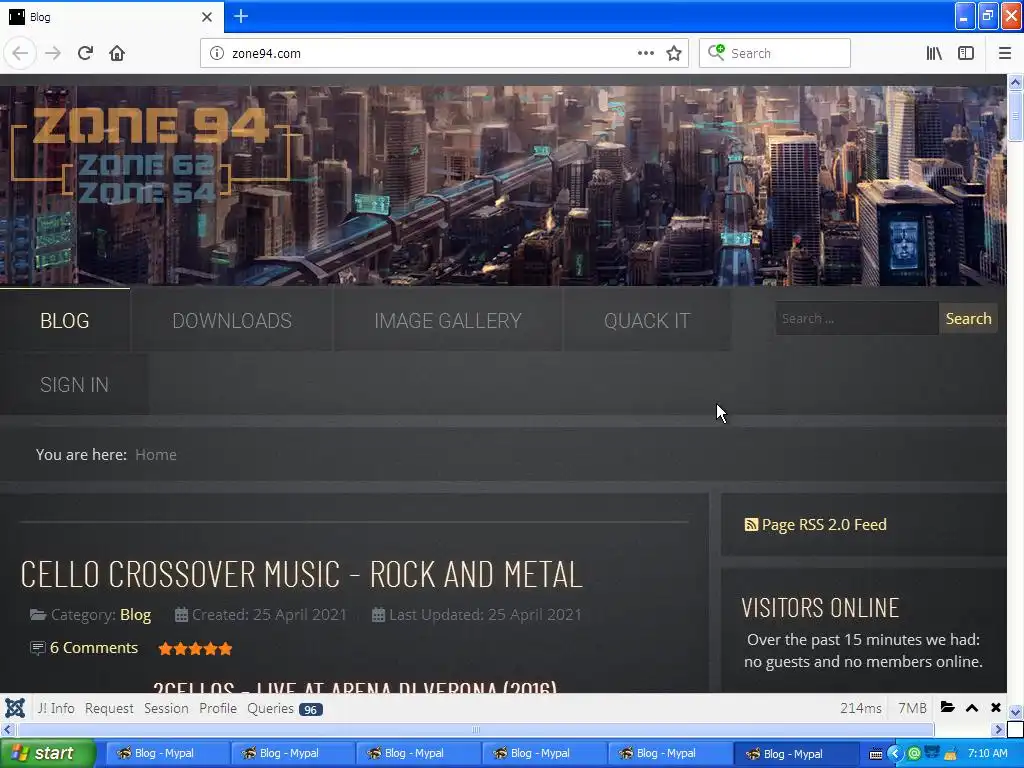
Task: Open the Queries 96 debug tab
Action: [x=285, y=709]
